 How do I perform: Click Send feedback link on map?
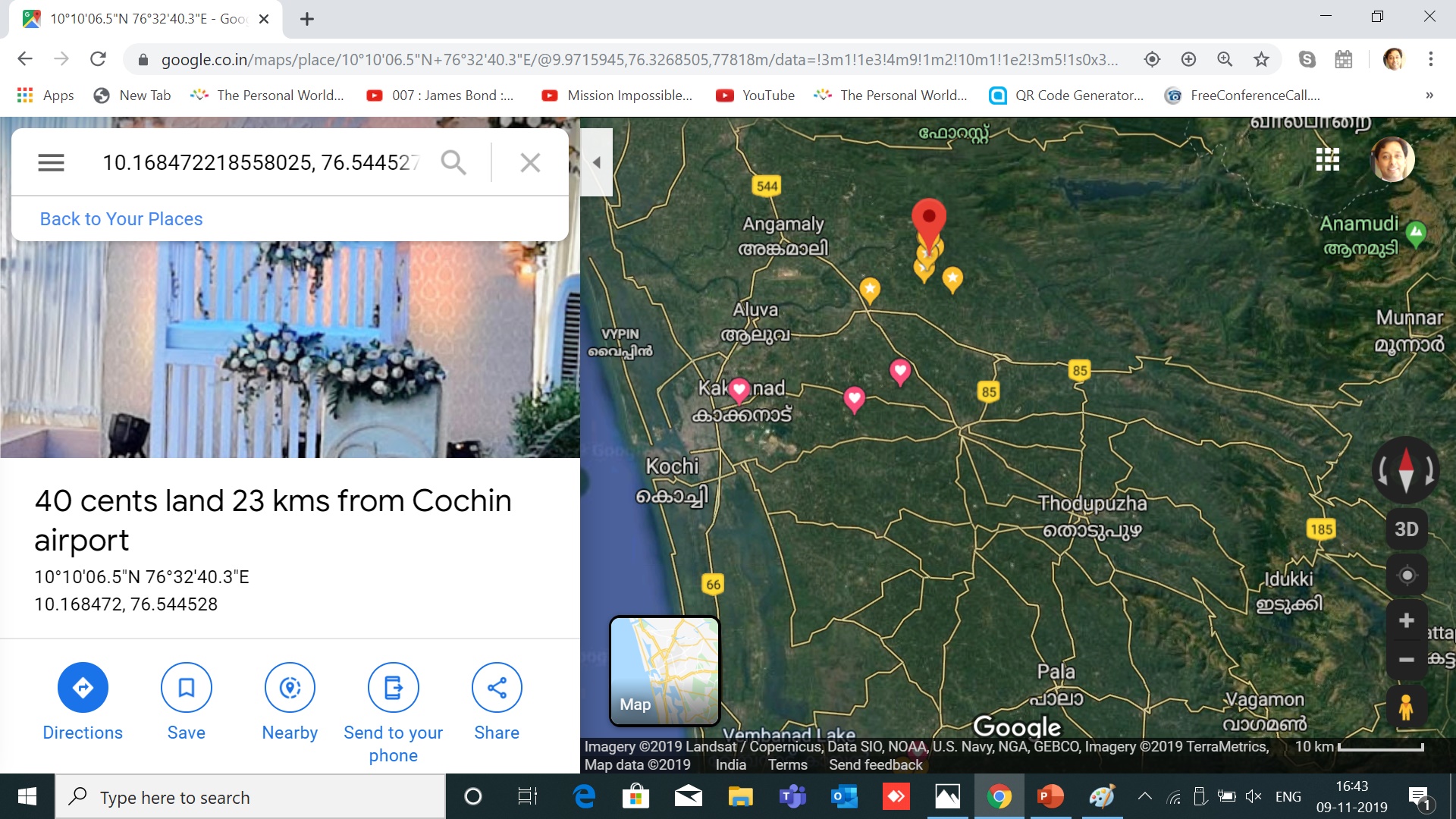875,764
